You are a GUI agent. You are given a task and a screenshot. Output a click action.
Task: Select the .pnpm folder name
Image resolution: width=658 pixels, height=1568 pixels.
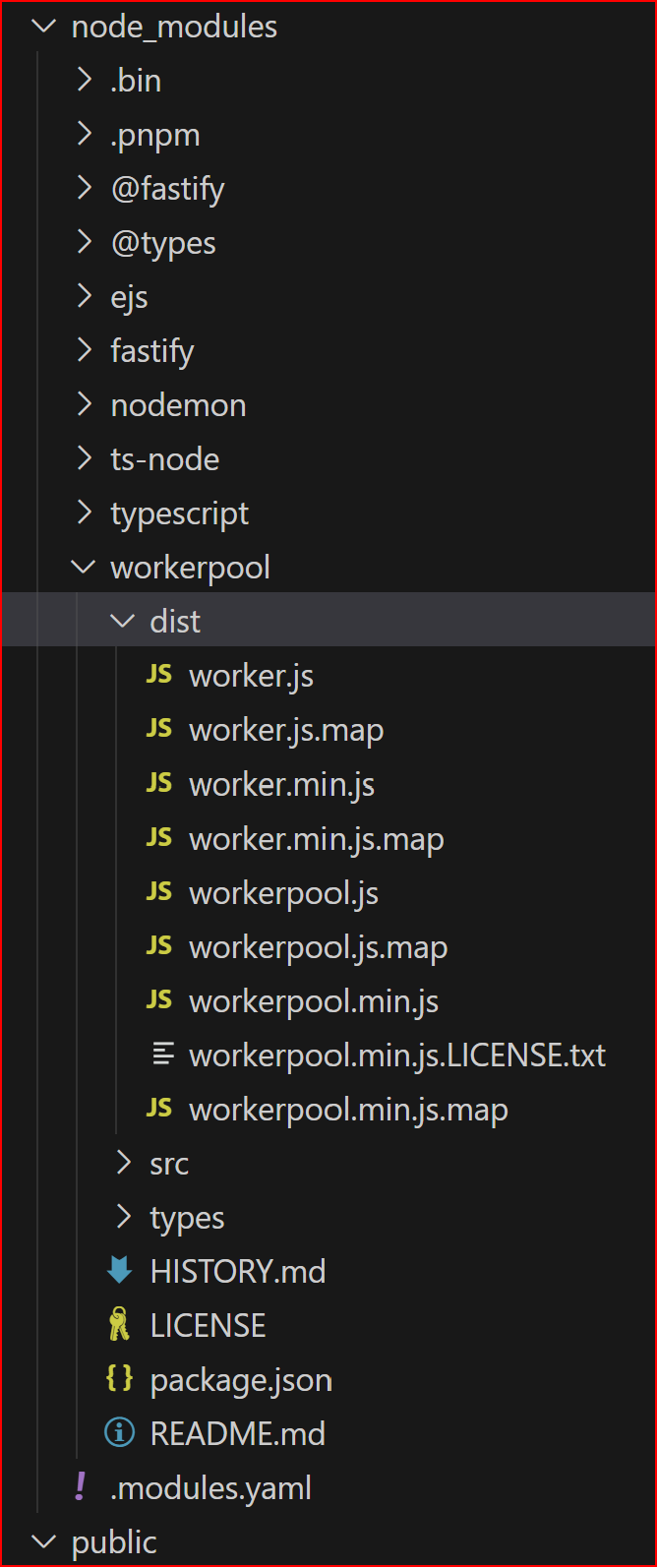click(x=155, y=136)
